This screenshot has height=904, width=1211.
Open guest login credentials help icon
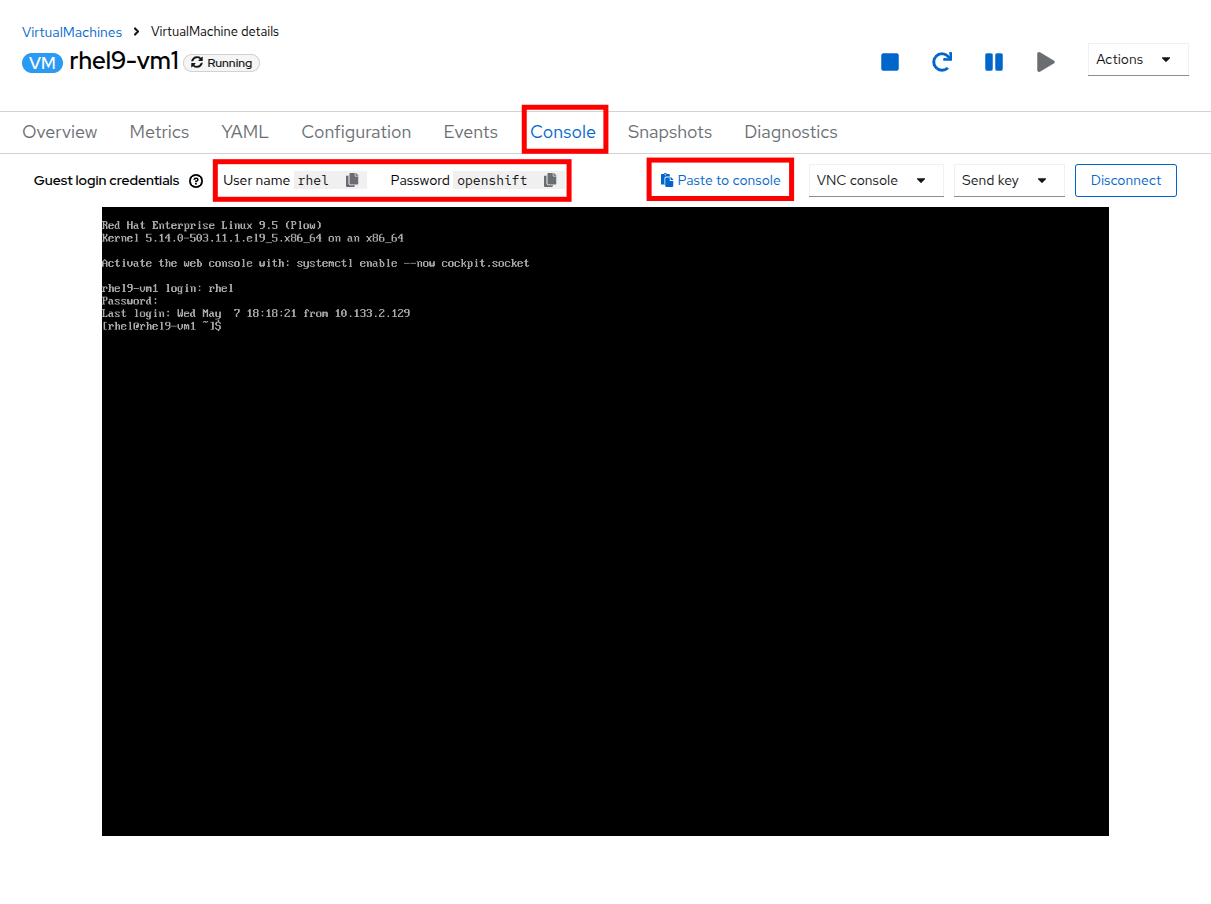pyautogui.click(x=196, y=181)
